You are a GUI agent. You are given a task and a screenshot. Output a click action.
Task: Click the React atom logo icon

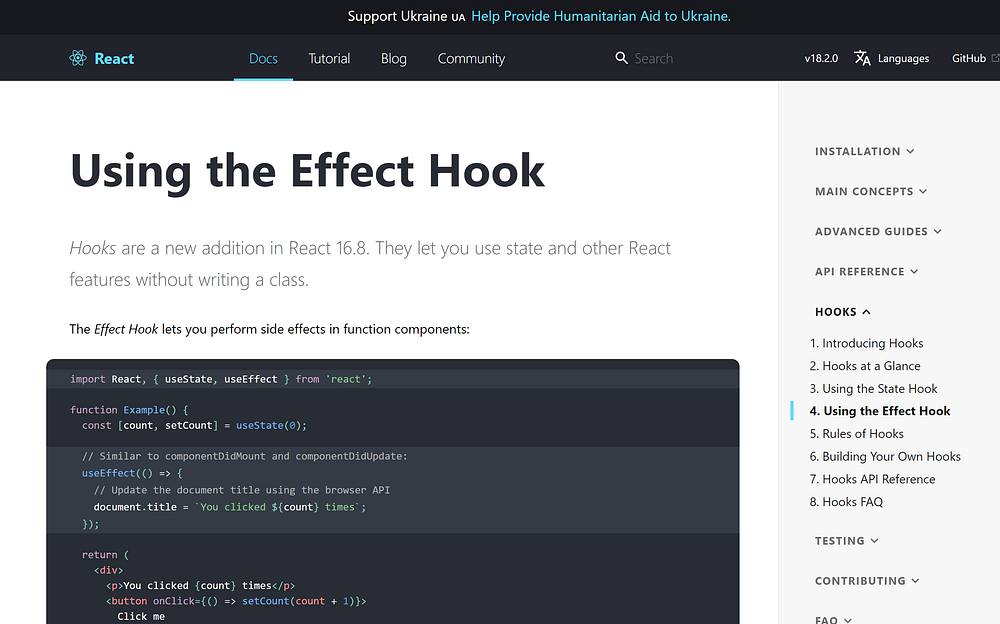(78, 58)
